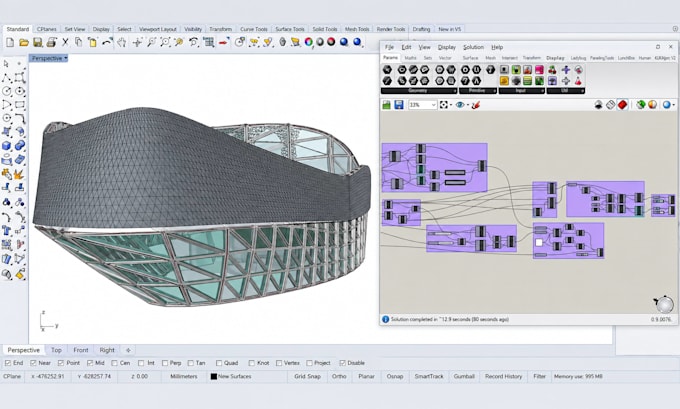The width and height of the screenshot is (680, 409).
Task: Select the Rectangle tool in left sidebar
Action: click(20, 105)
